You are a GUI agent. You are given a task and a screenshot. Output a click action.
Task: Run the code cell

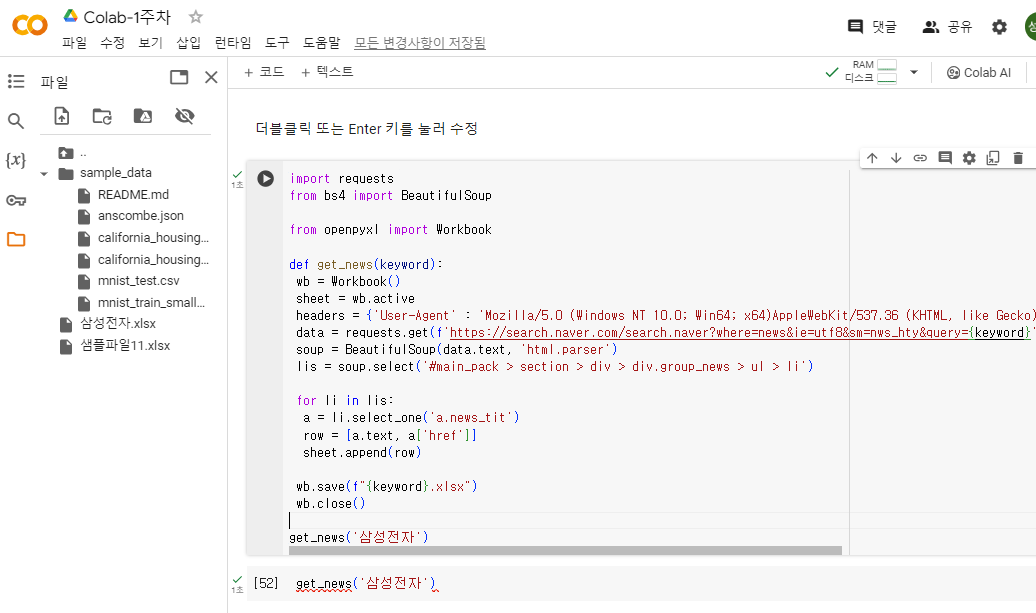click(x=266, y=178)
